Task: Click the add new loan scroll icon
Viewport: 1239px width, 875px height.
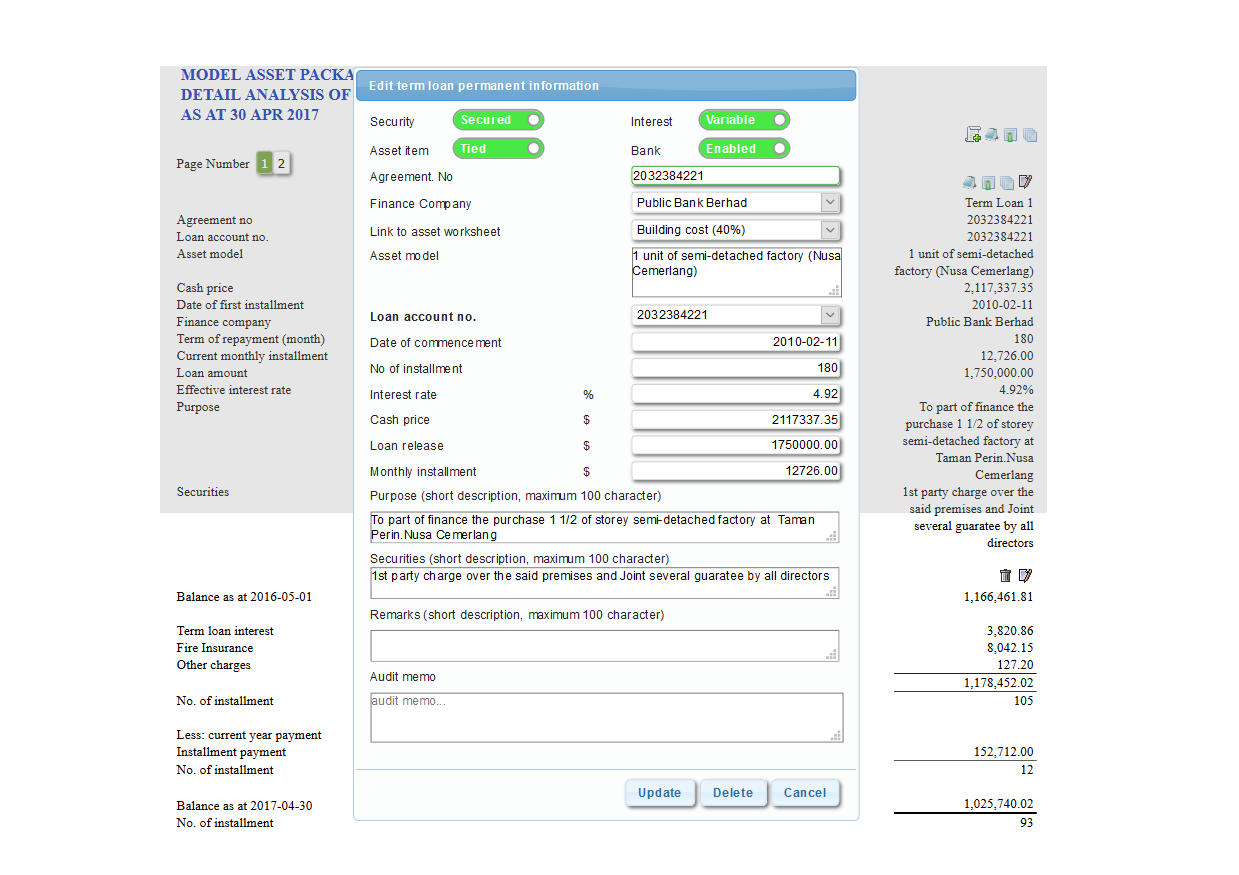Action: [972, 135]
